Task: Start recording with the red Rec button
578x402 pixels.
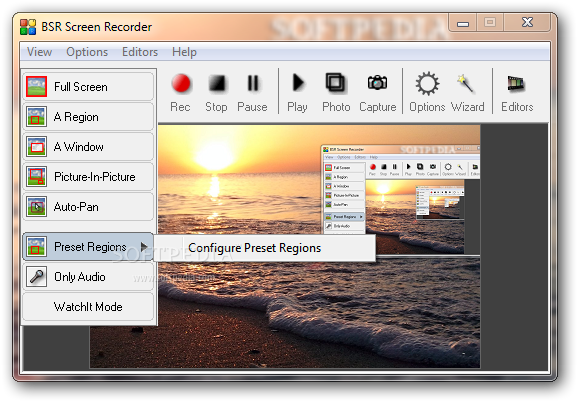Action: tap(181, 92)
